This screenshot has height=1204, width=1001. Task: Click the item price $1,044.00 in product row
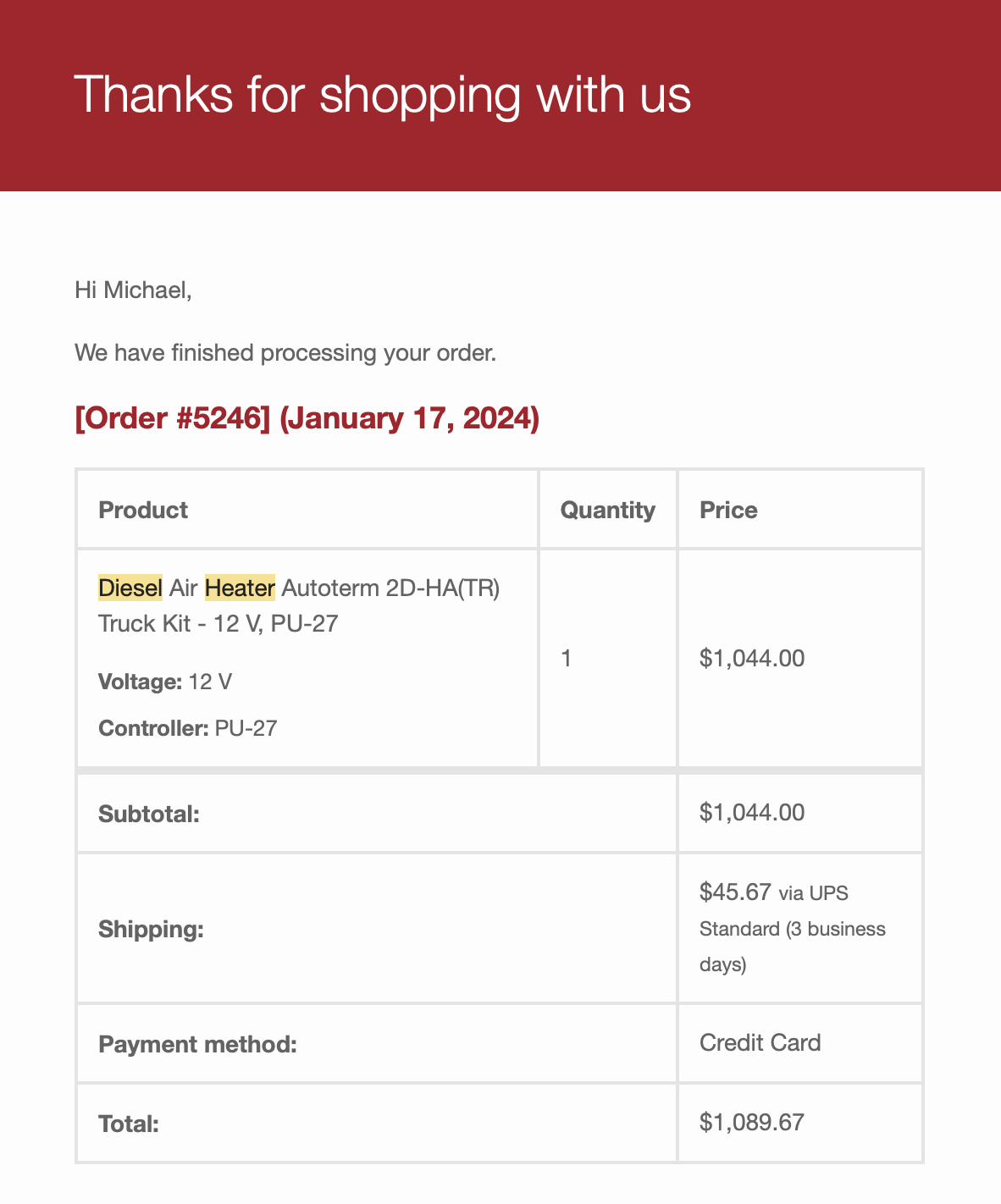752,659
